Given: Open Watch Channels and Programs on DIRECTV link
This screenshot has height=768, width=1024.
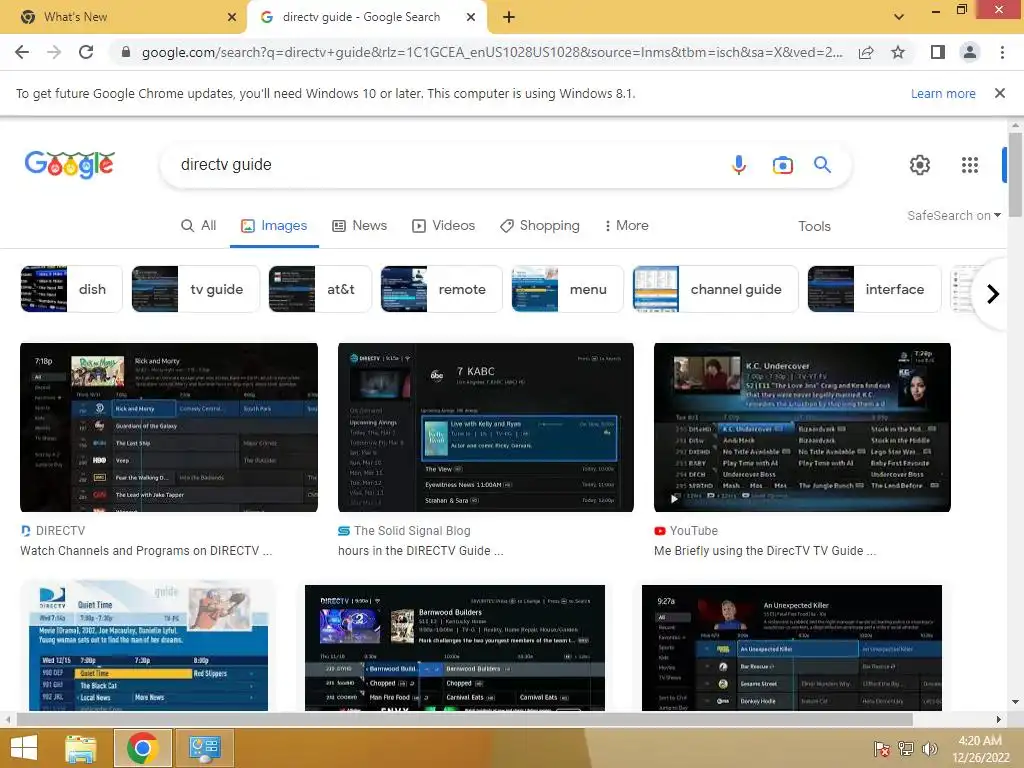Looking at the screenshot, I should (146, 551).
